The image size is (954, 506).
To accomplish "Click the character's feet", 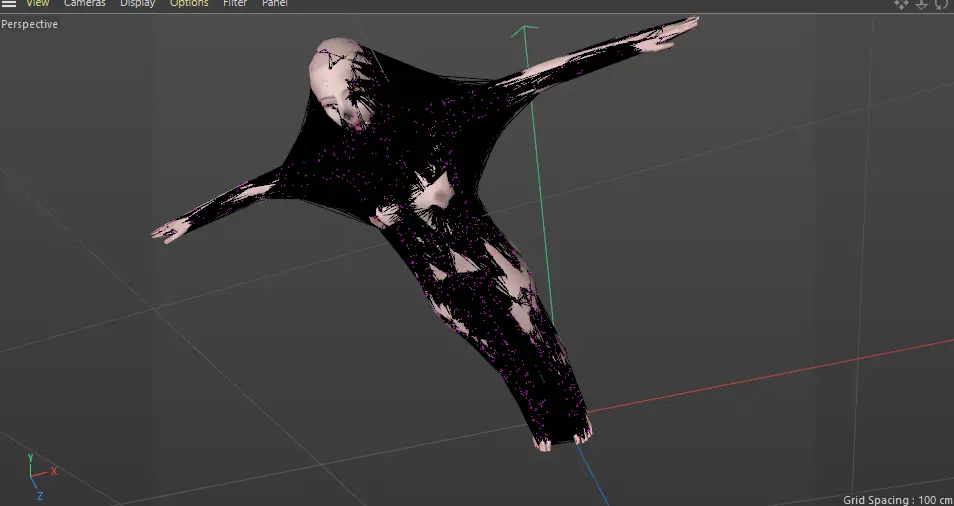I will tap(561, 434).
